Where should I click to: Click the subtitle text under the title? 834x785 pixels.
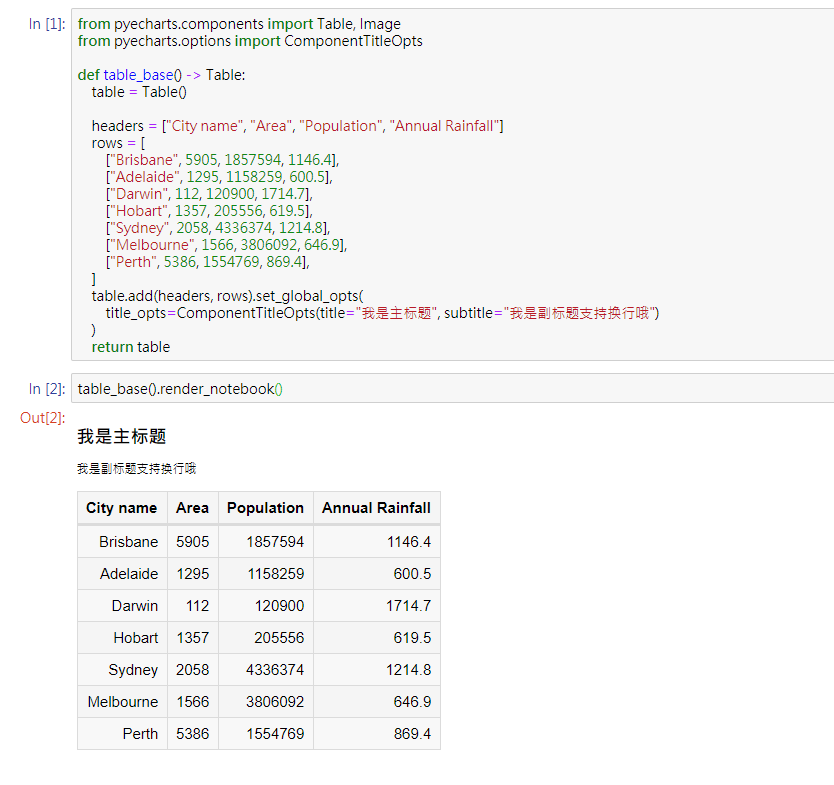pyautogui.click(x=135, y=467)
